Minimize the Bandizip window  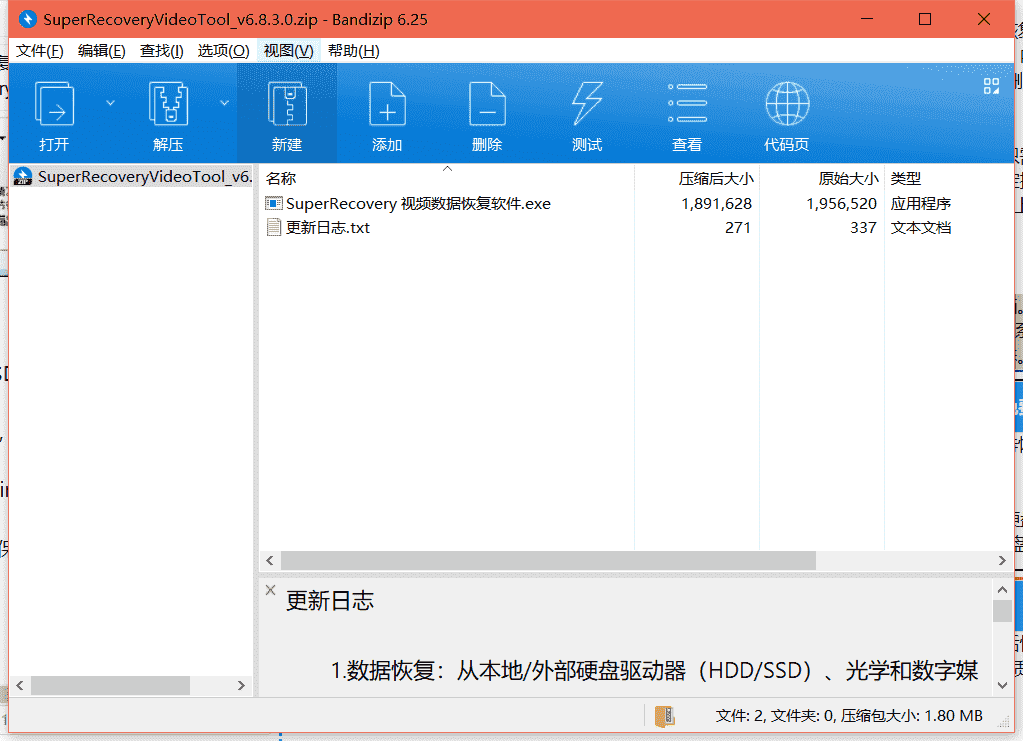(x=867, y=20)
